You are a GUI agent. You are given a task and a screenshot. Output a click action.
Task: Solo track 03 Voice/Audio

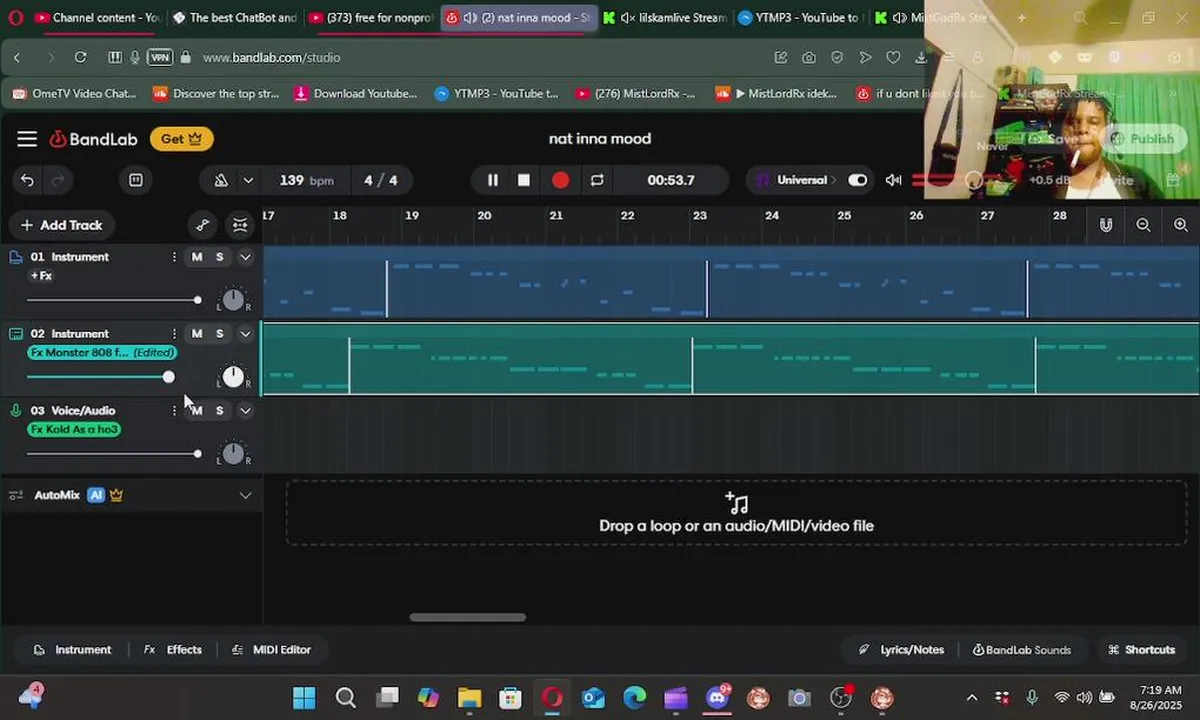coord(220,411)
